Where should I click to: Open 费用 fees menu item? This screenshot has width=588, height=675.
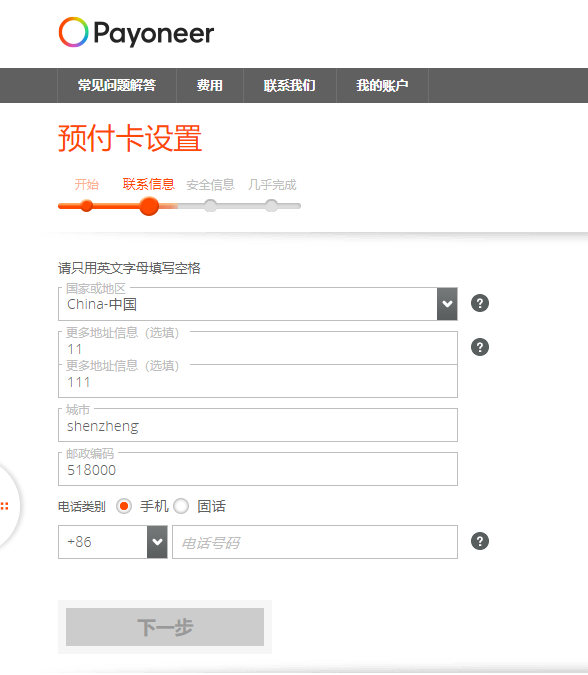click(x=210, y=85)
